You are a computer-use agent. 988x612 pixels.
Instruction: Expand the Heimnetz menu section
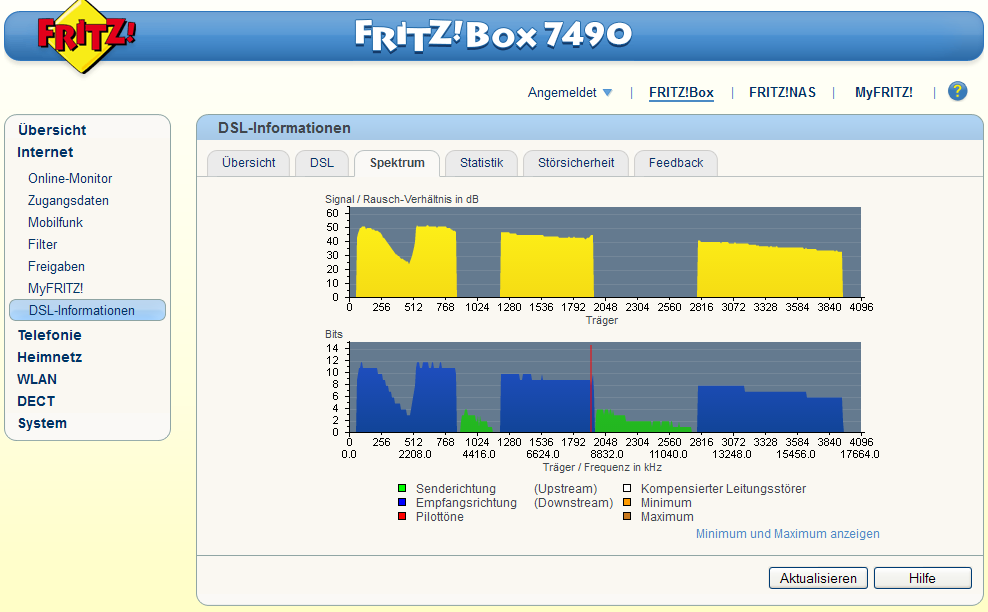(49, 357)
